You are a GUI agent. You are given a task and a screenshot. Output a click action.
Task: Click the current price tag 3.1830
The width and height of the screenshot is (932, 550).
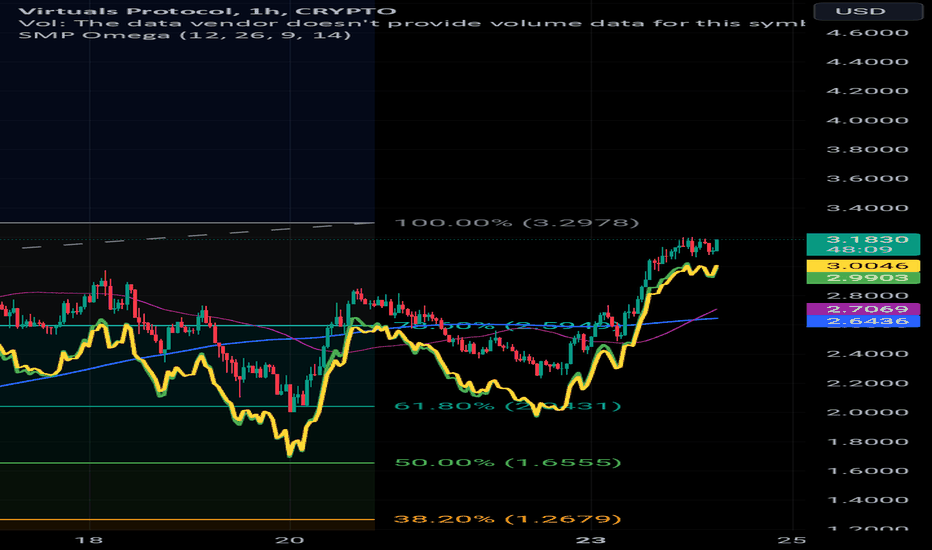tap(863, 244)
